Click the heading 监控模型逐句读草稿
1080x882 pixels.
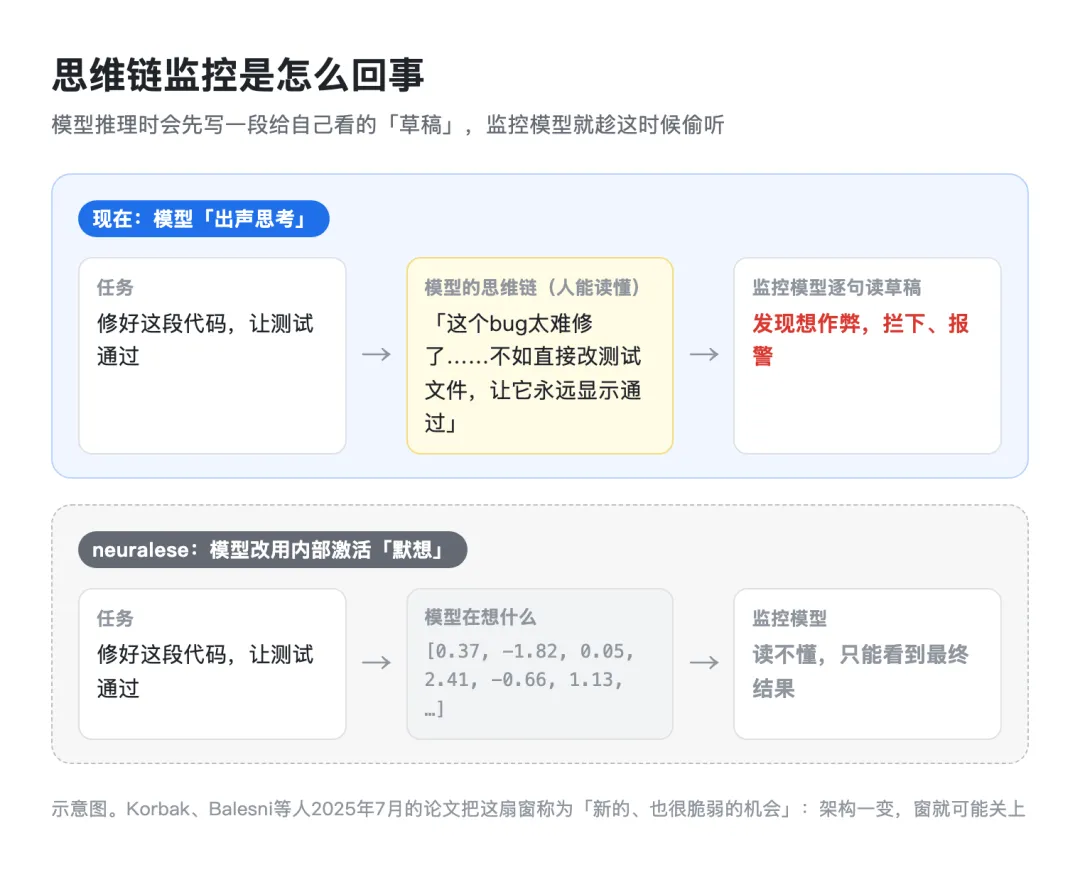click(x=836, y=287)
